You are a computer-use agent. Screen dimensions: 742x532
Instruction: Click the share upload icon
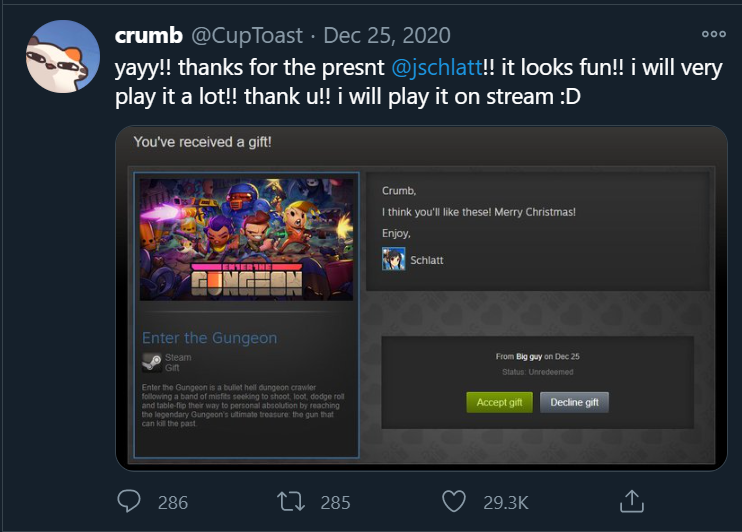tap(632, 501)
